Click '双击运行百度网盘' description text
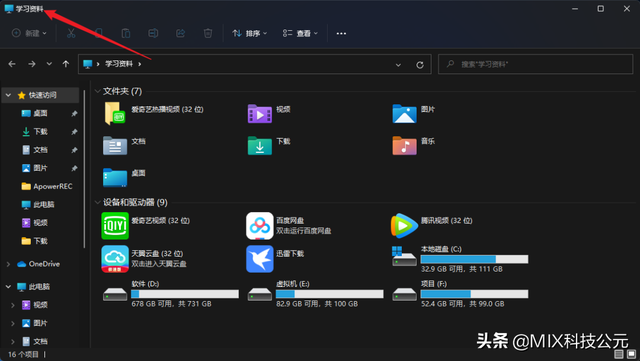 304,231
